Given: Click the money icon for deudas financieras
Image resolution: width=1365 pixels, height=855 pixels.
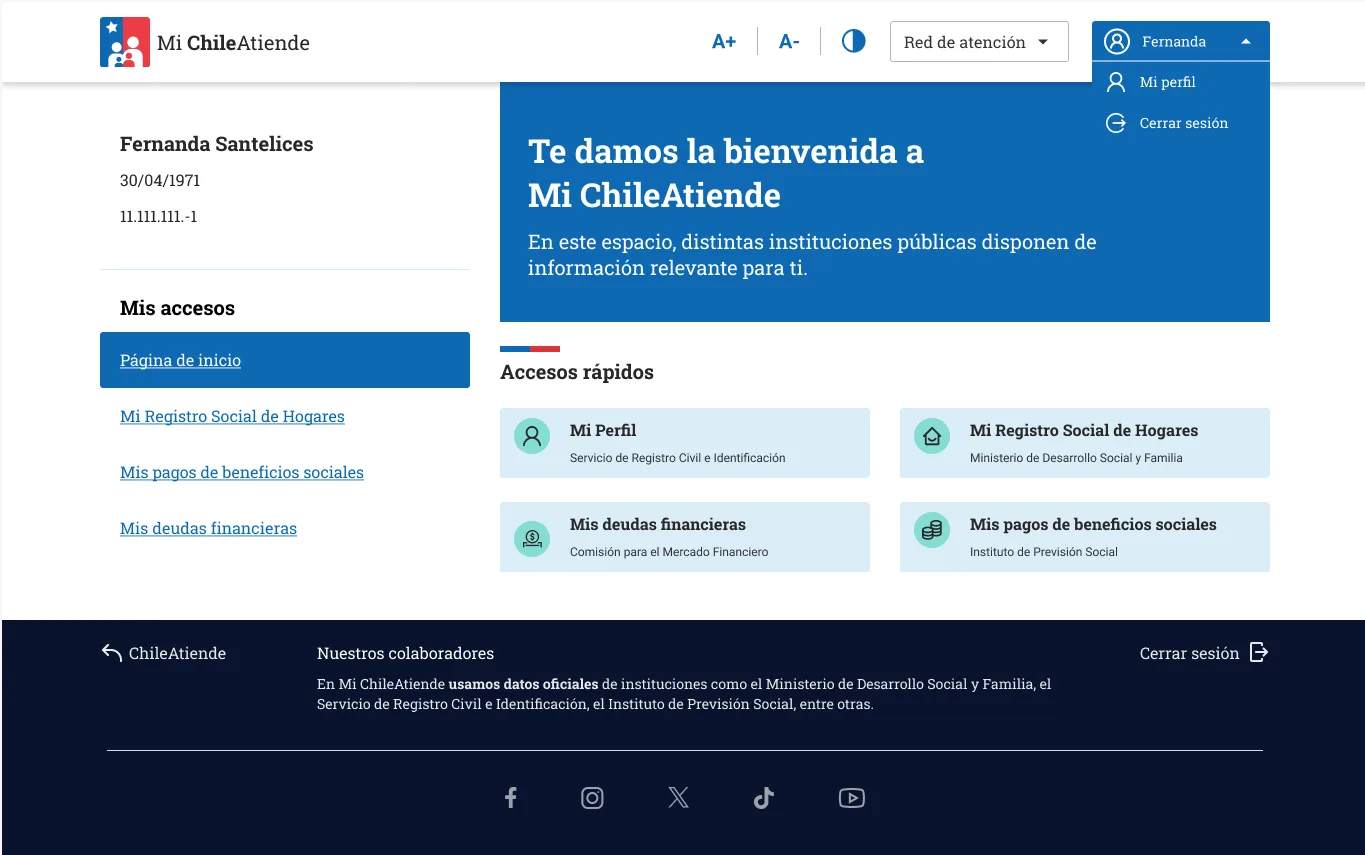Looking at the screenshot, I should [x=532, y=538].
